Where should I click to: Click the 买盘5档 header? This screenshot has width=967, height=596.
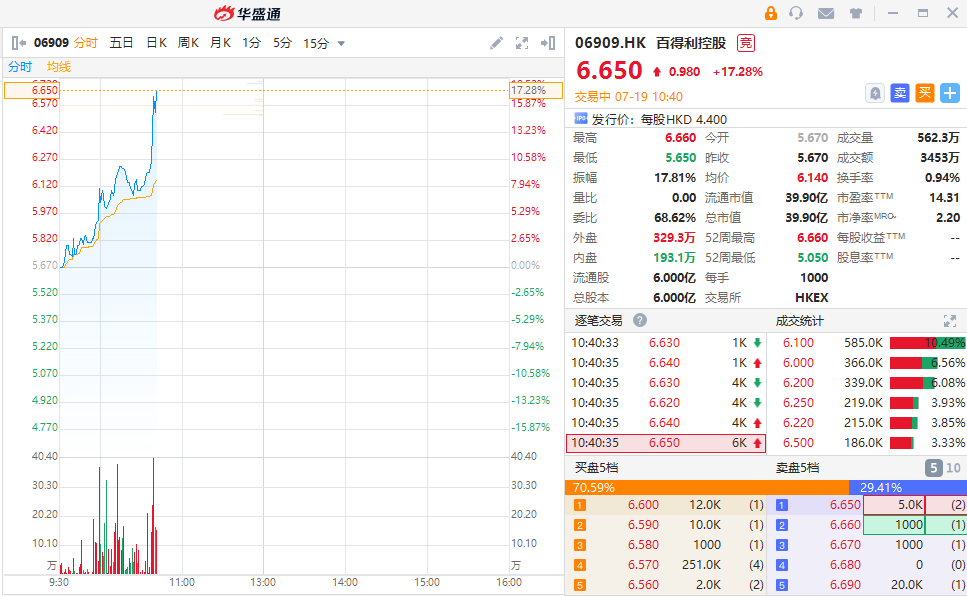click(596, 468)
